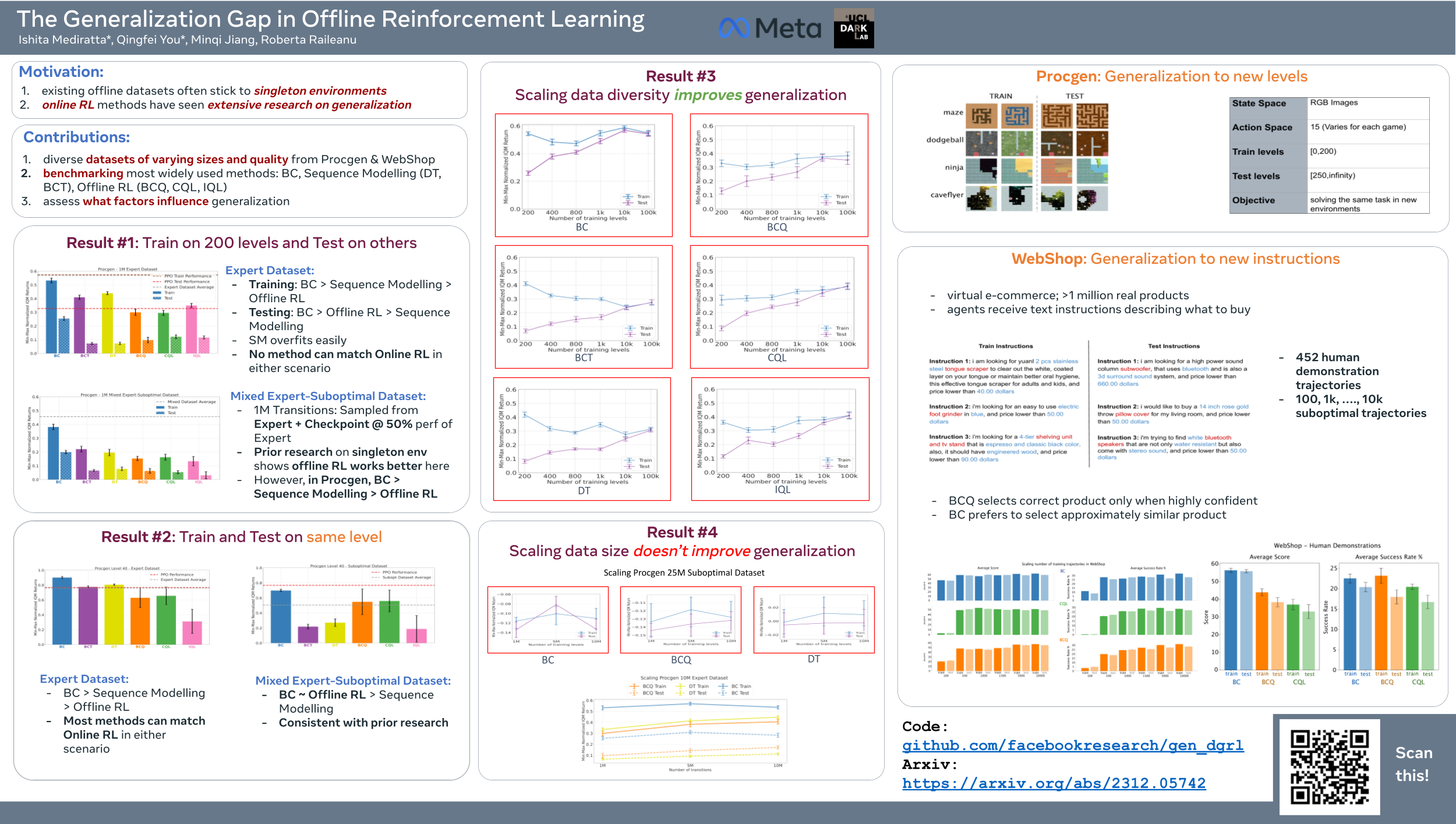Click the Meta logo in the header

click(769, 28)
